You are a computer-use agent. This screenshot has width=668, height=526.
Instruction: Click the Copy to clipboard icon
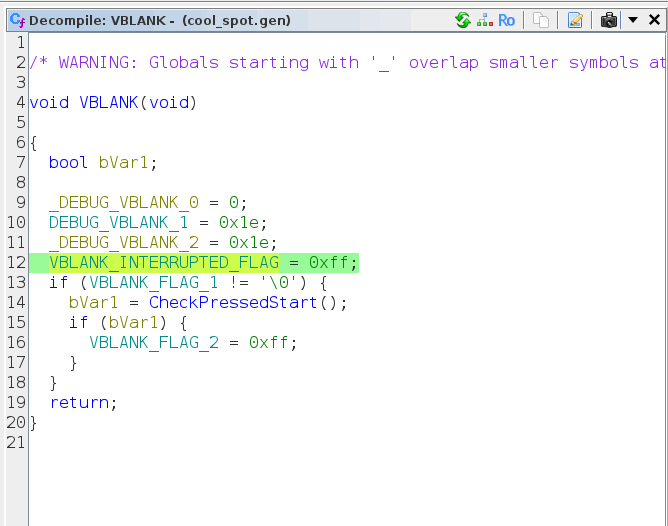tap(540, 20)
